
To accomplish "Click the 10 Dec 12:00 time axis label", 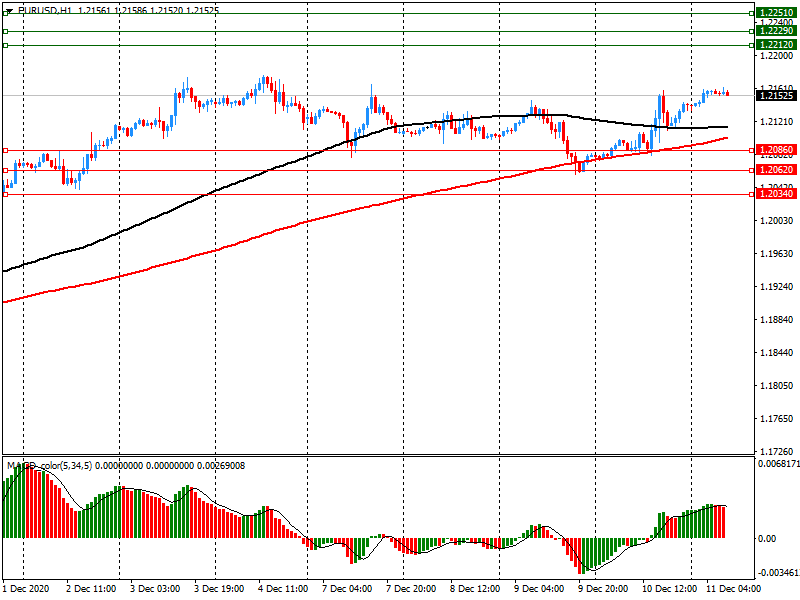I will (669, 589).
